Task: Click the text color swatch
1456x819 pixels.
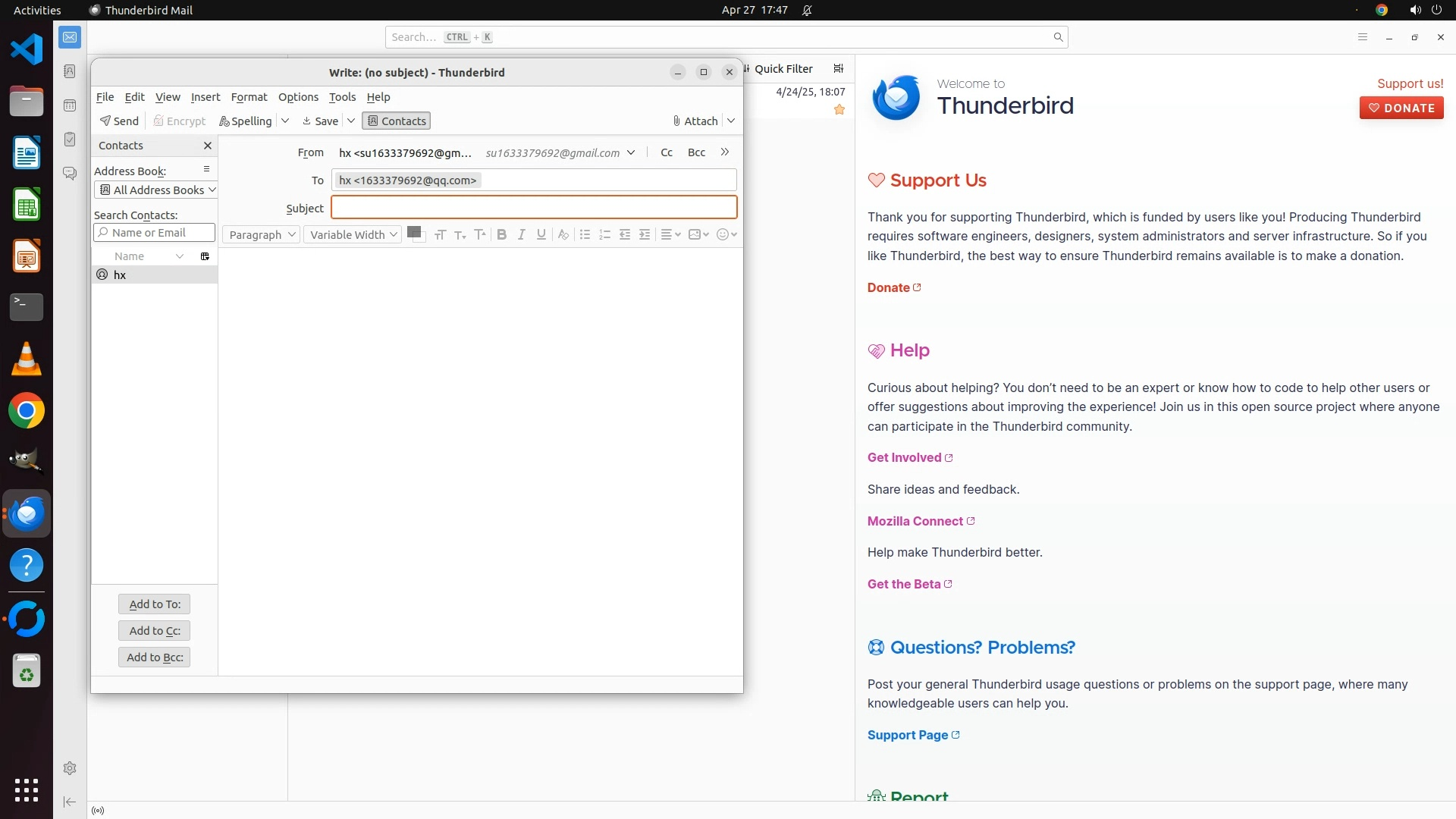Action: point(413,233)
